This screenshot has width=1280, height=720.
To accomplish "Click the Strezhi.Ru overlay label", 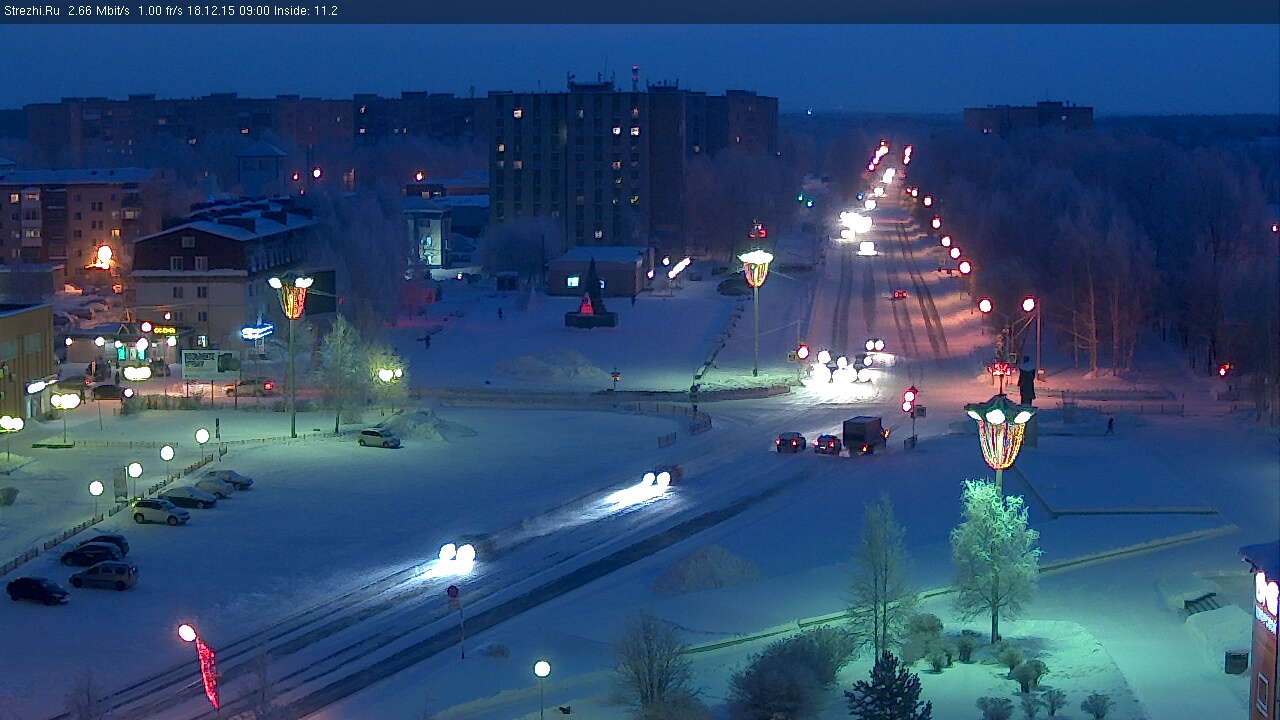I will pyautogui.click(x=31, y=11).
